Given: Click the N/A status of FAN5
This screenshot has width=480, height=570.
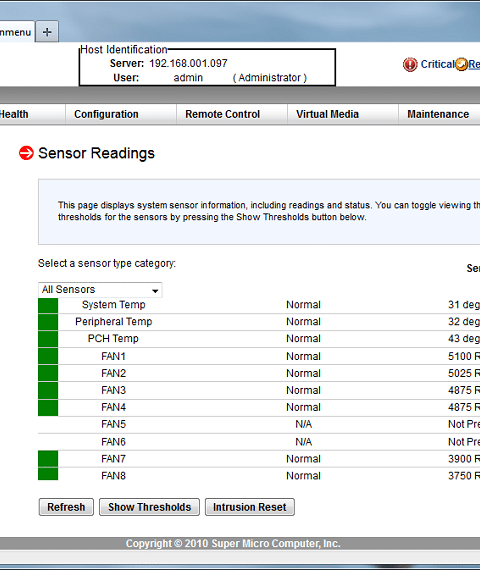Looking at the screenshot, I should coord(304,424).
